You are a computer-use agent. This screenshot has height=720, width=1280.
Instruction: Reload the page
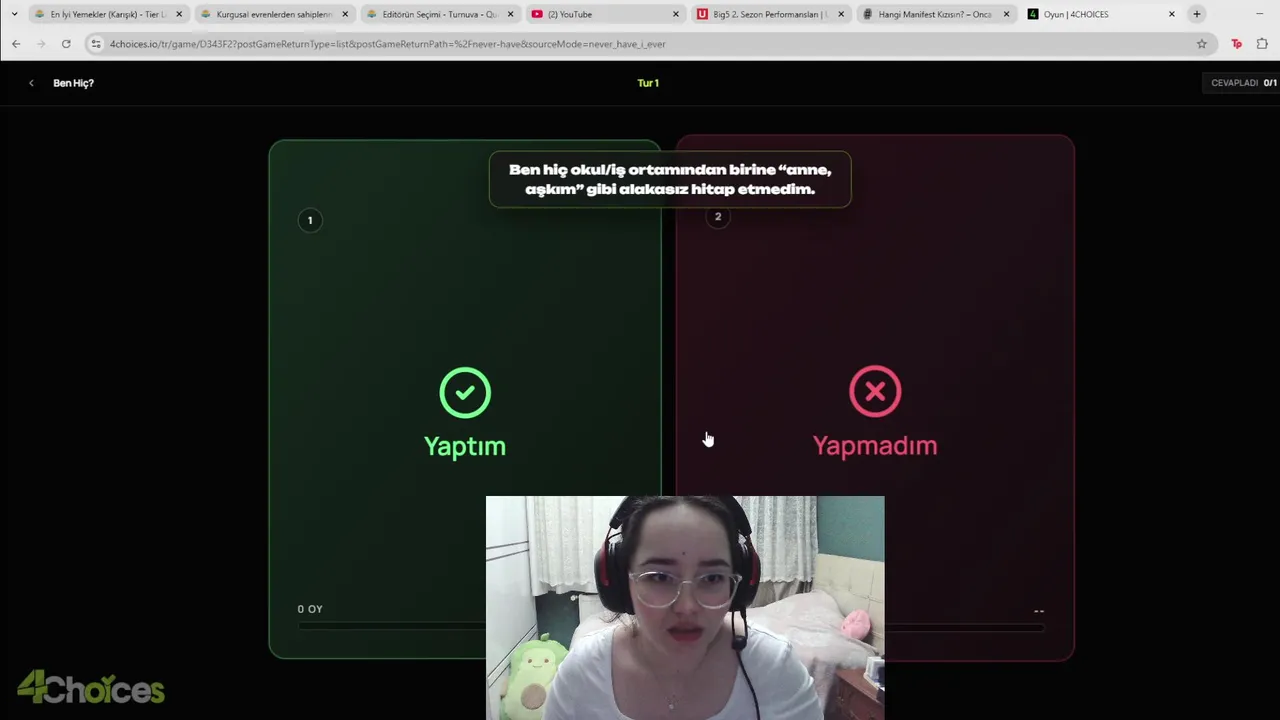tap(66, 44)
